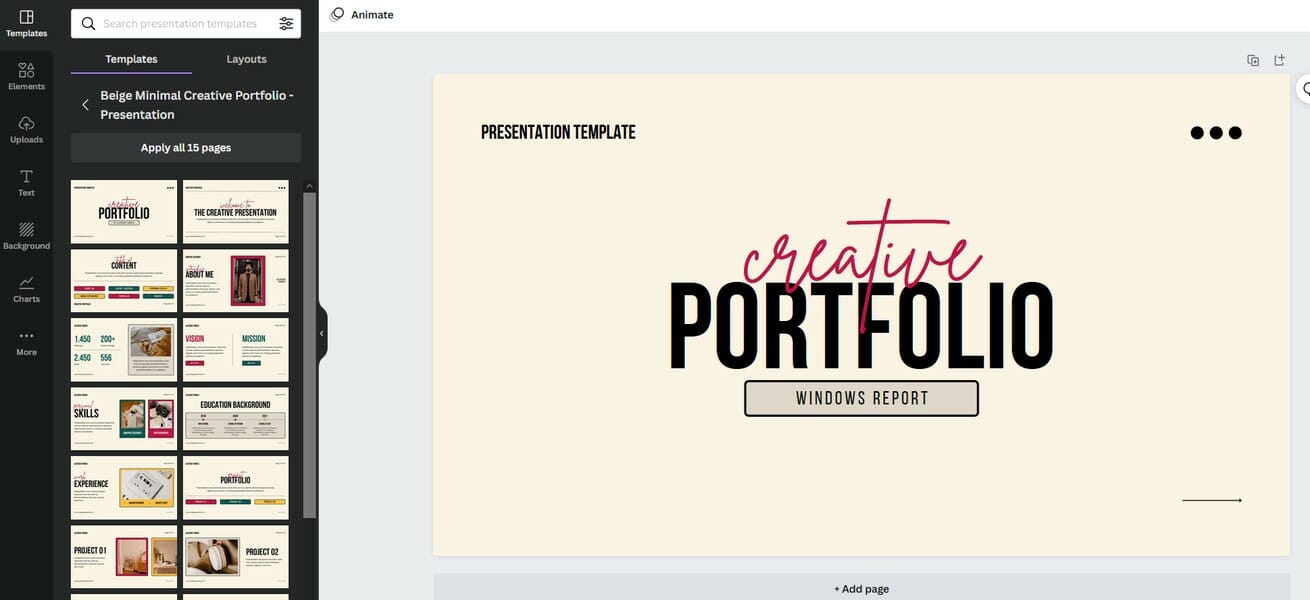Select the Education Background thumbnail
Screen dimensions: 1310x600
click(x=236, y=418)
